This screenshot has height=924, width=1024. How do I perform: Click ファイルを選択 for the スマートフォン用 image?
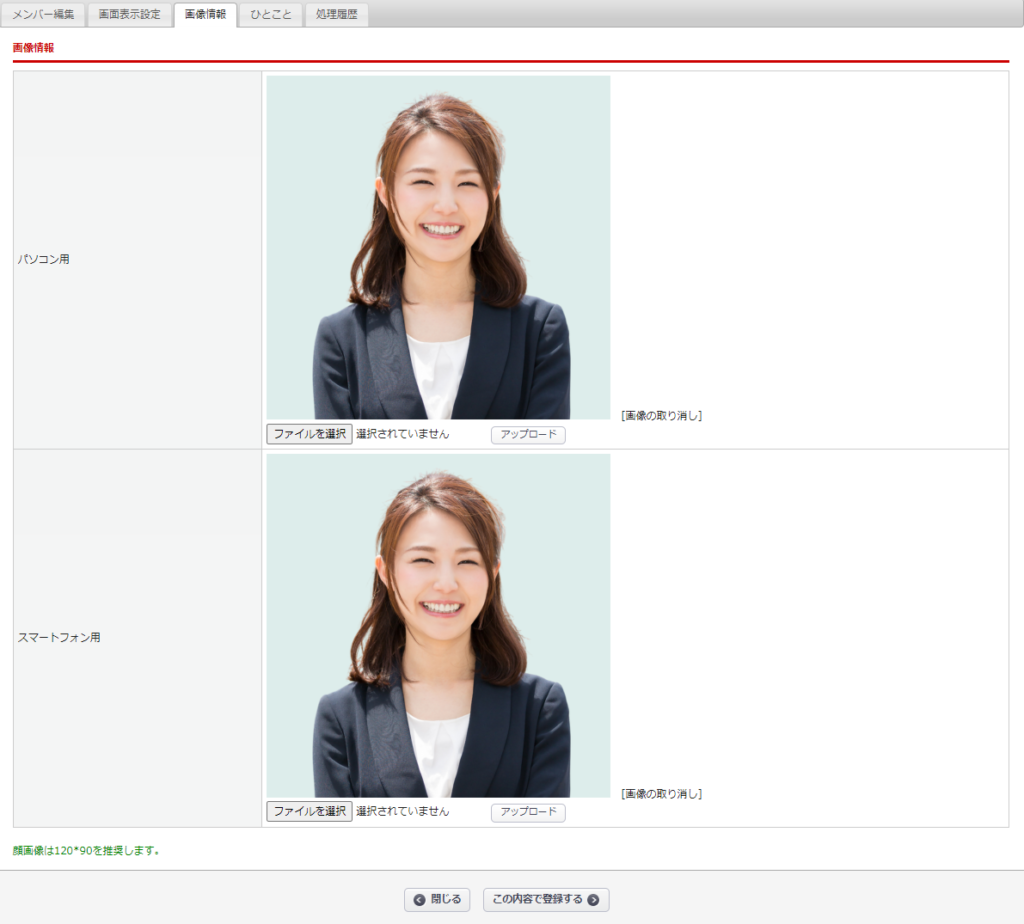(x=308, y=811)
